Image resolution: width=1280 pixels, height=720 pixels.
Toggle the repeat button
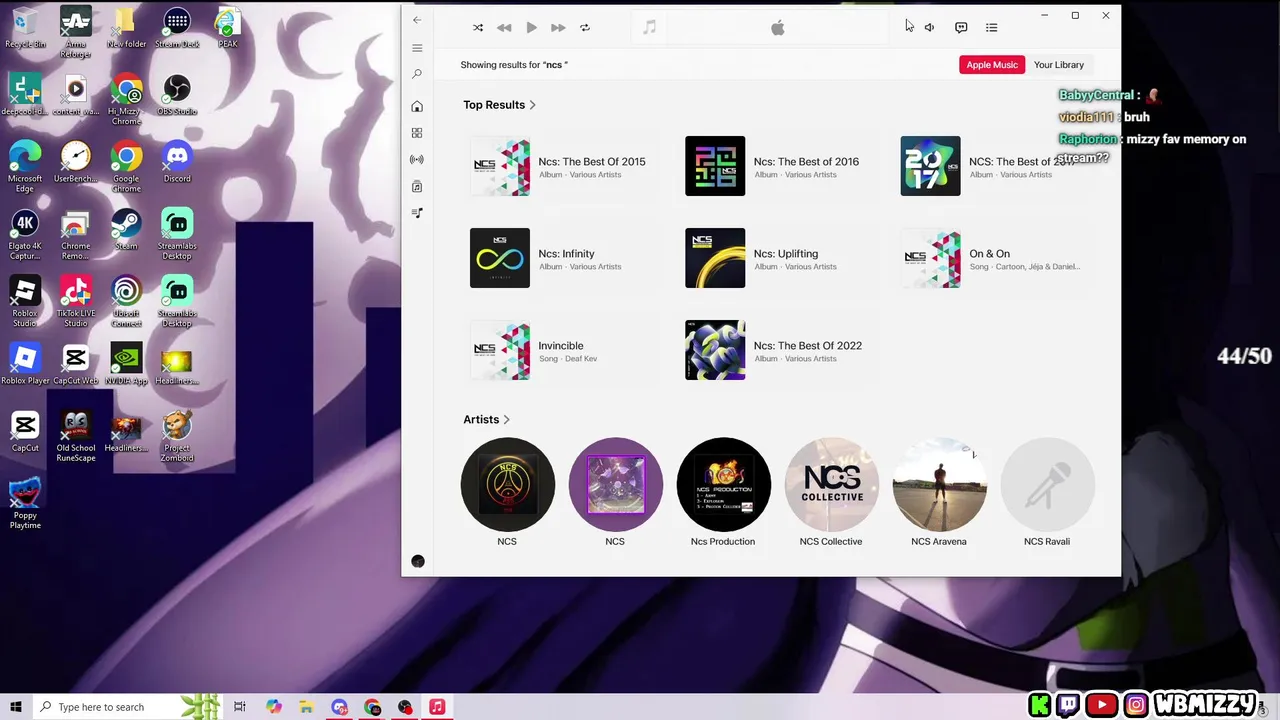tap(585, 28)
